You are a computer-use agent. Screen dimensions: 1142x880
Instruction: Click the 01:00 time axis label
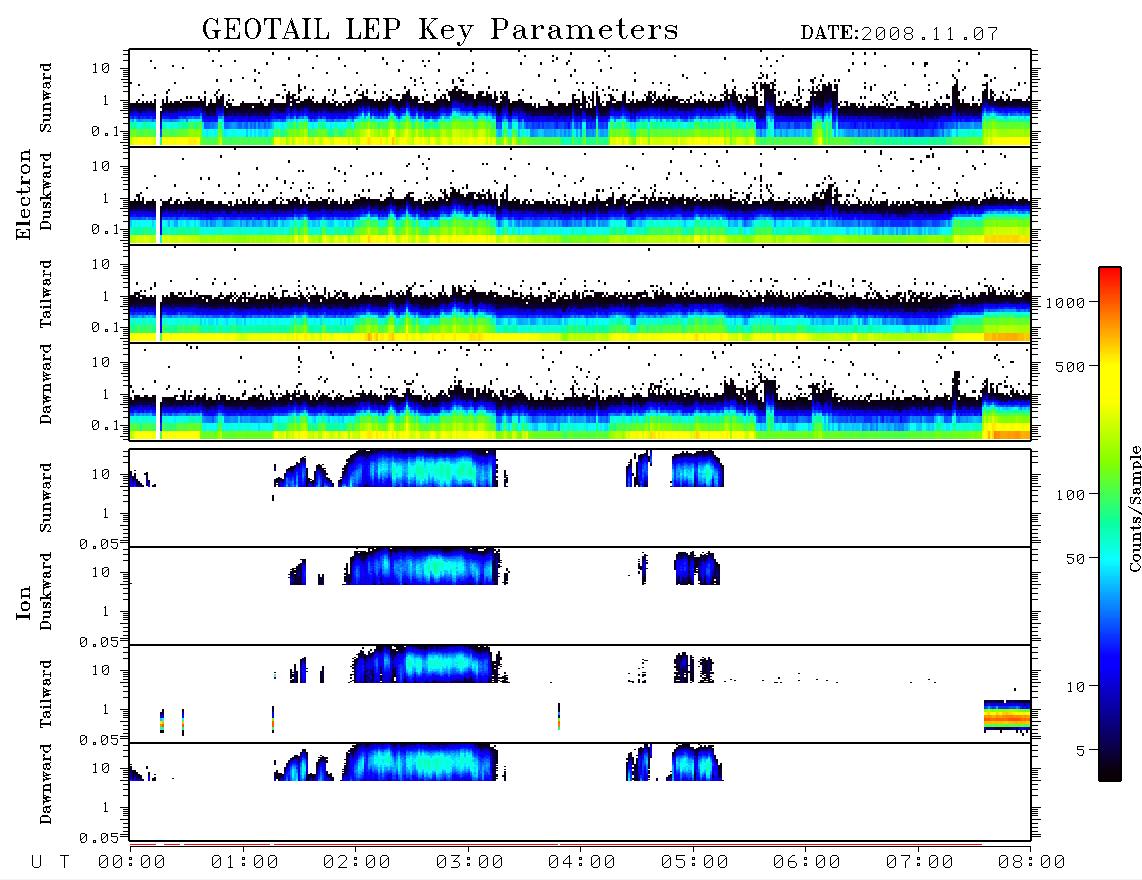(x=244, y=863)
